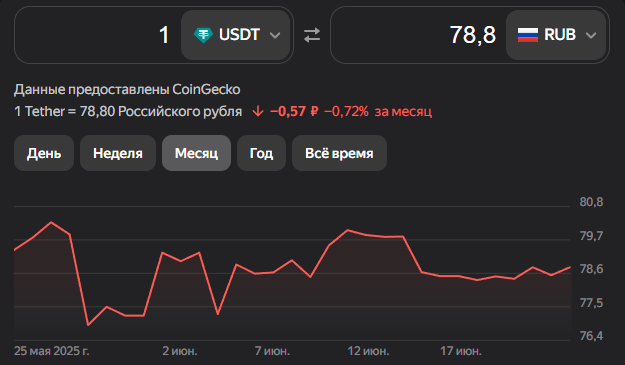
Task: Open the RUB currency selector
Action: (x=556, y=35)
